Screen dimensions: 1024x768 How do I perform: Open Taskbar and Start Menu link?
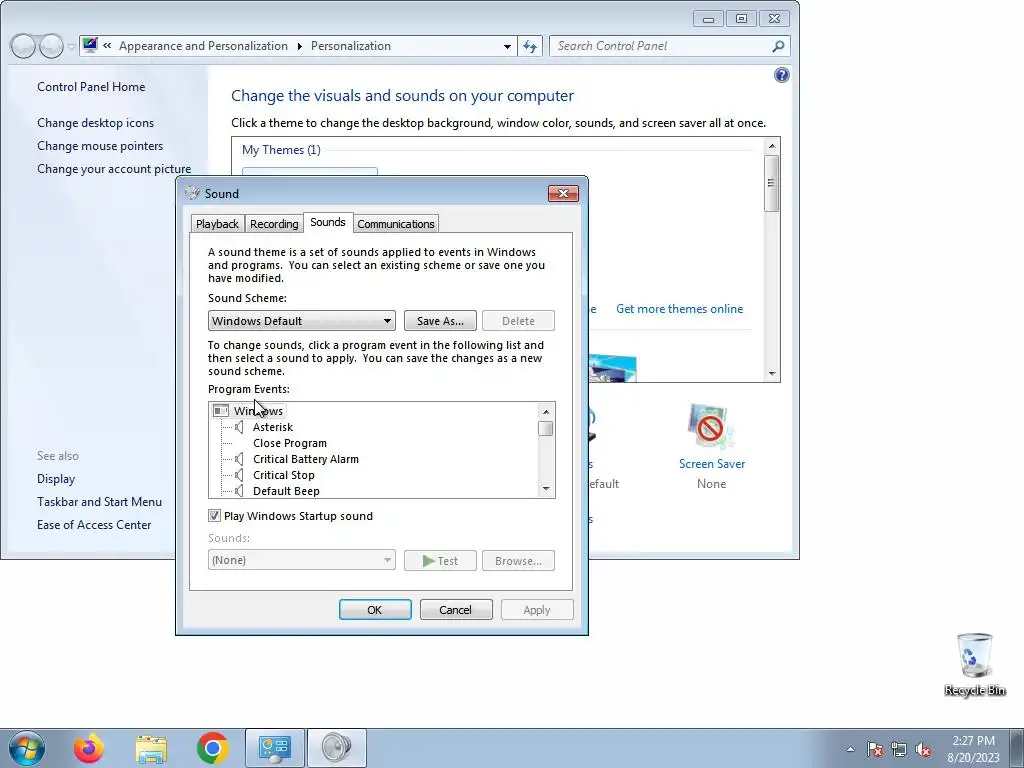(x=99, y=502)
